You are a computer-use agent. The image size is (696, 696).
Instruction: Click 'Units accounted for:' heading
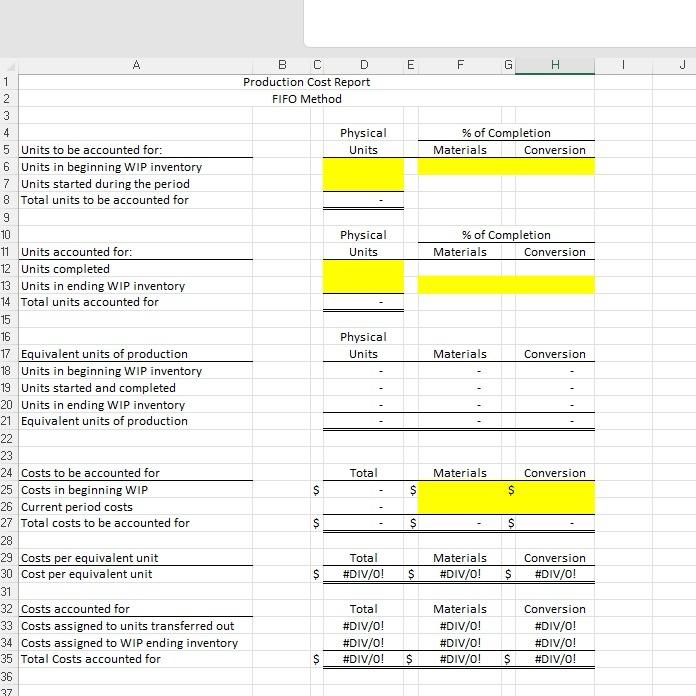tap(76, 252)
